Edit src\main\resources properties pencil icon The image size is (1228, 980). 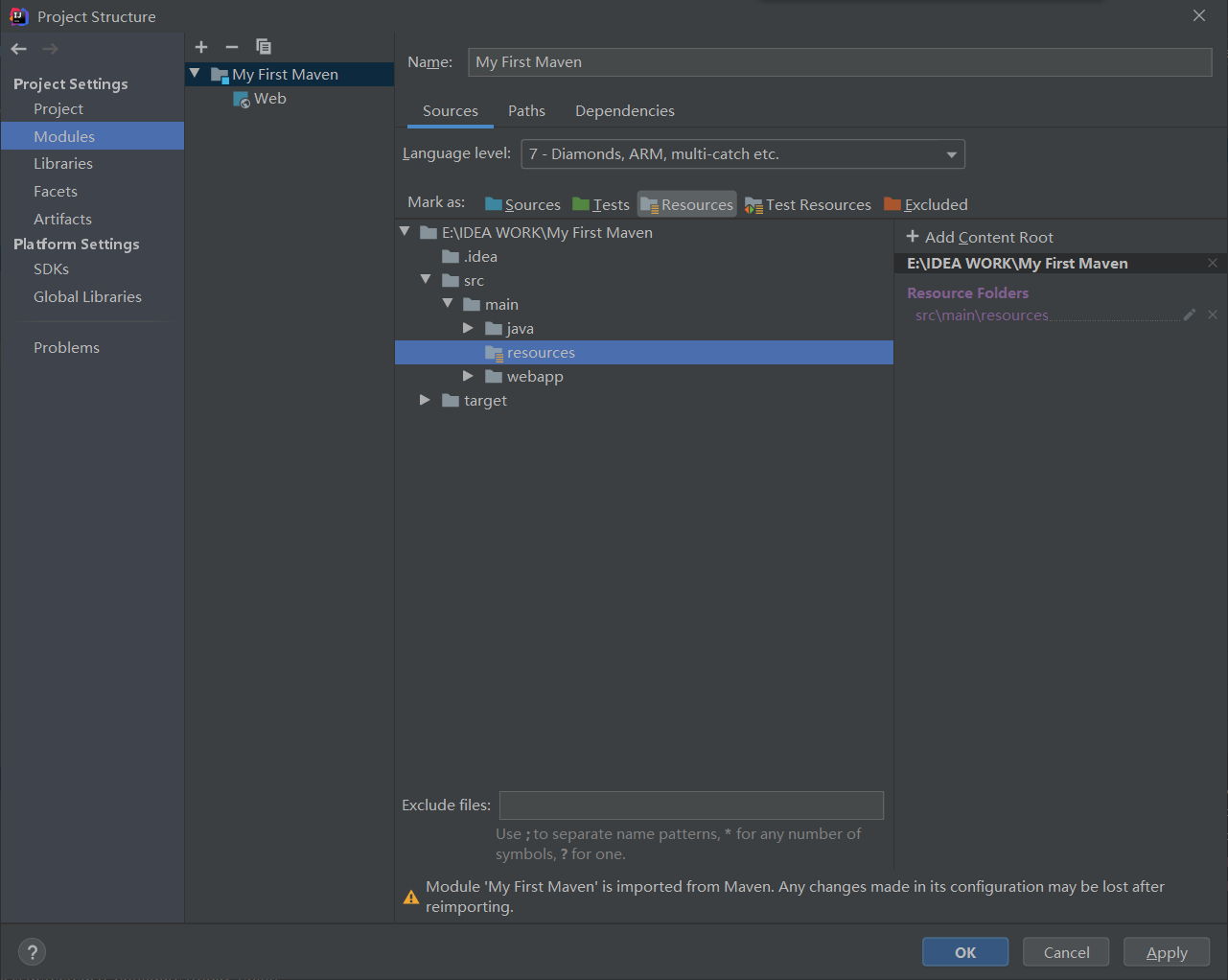pos(1190,315)
